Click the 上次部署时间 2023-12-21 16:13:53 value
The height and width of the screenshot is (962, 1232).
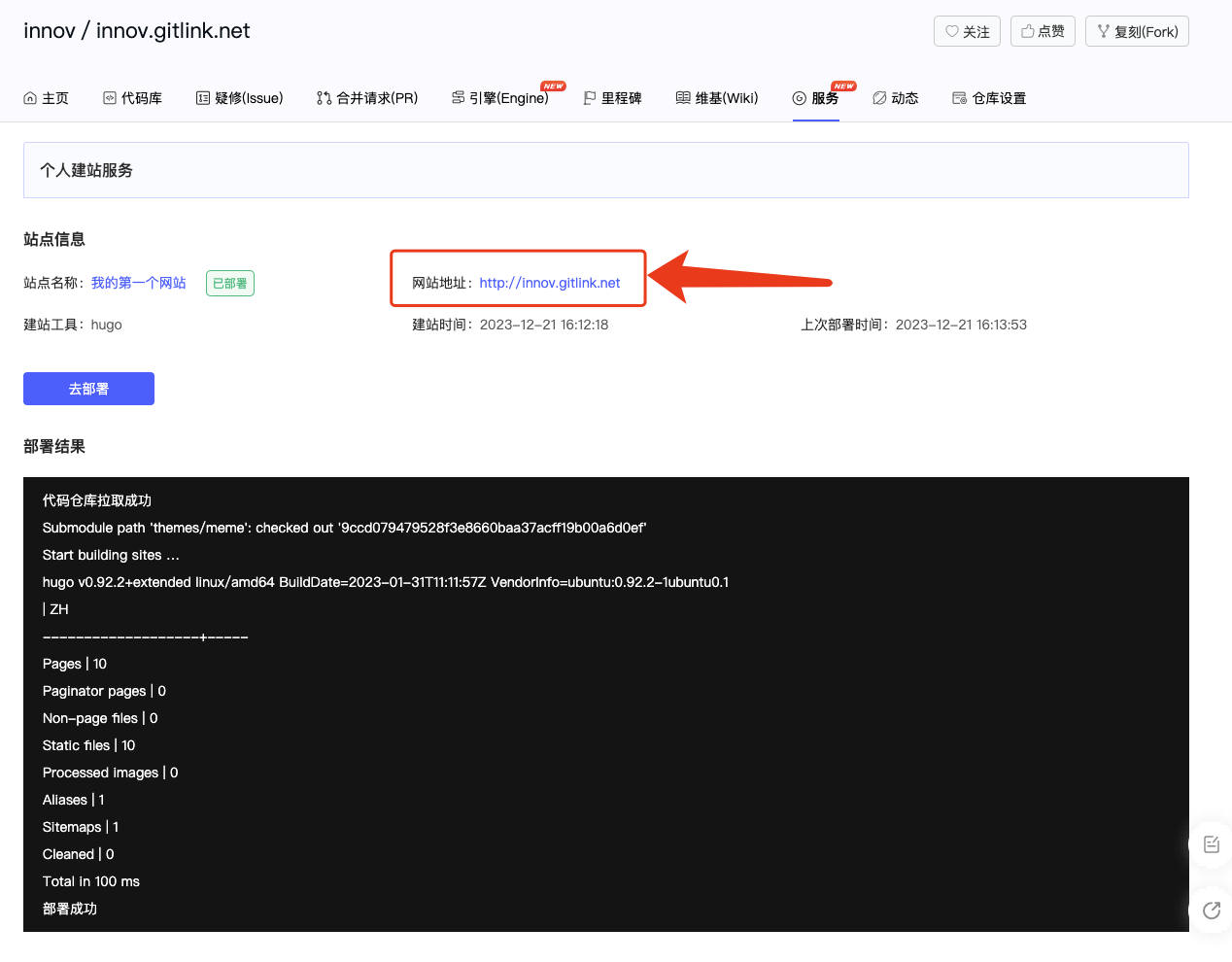961,325
